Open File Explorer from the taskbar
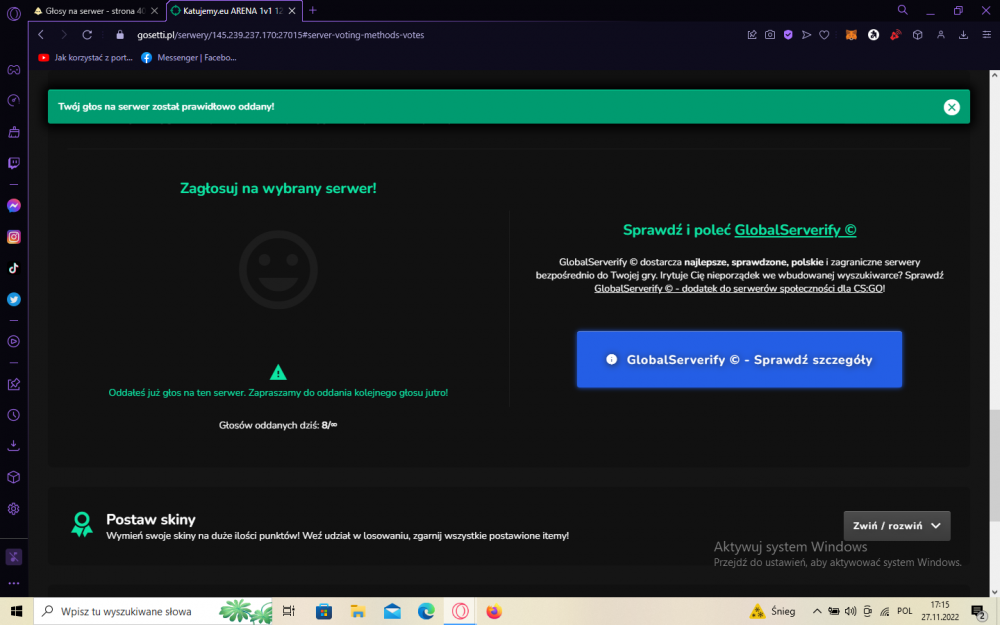 (x=358, y=611)
